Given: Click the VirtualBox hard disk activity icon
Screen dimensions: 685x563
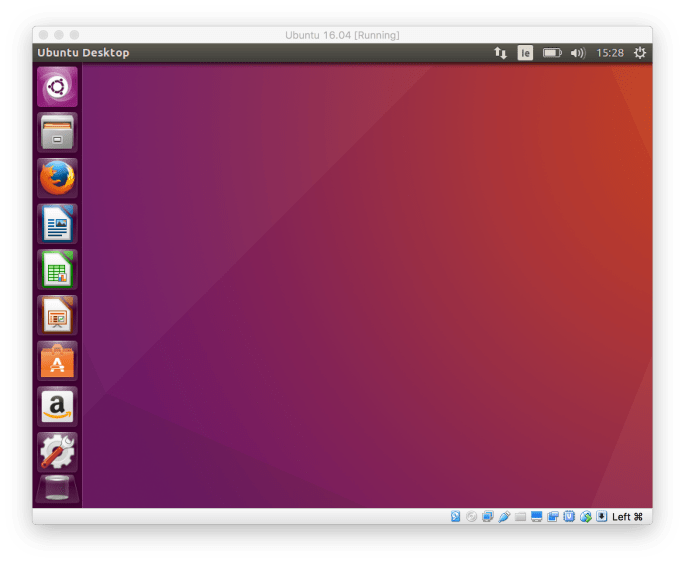Looking at the screenshot, I should click(455, 517).
